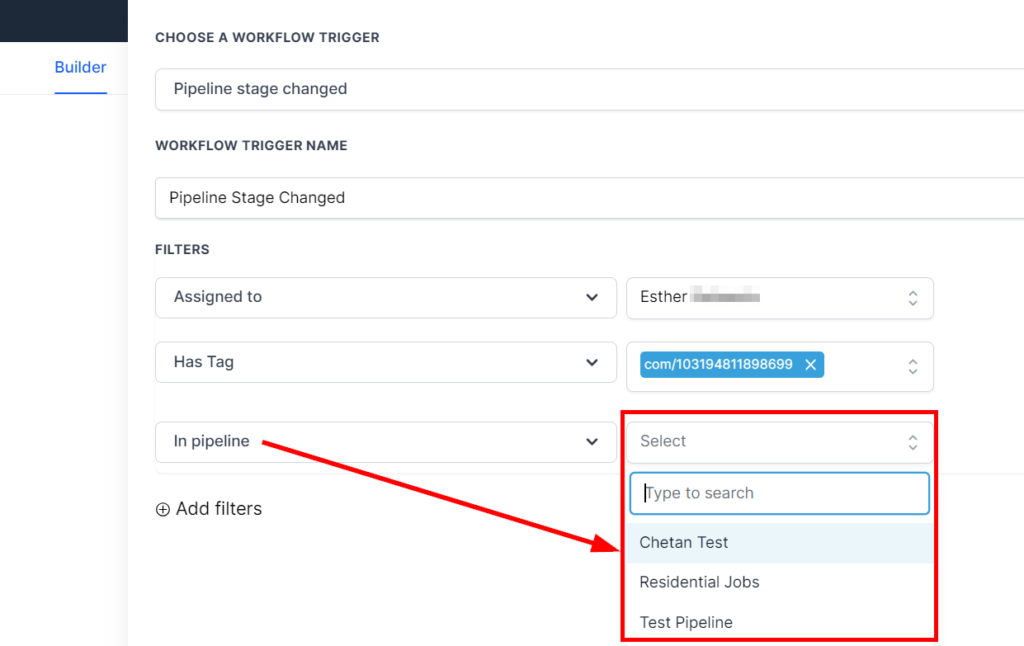Screen dimensions: 1024x646
Task: Select 'Residential Jobs' pipeline option
Action: [x=699, y=582]
